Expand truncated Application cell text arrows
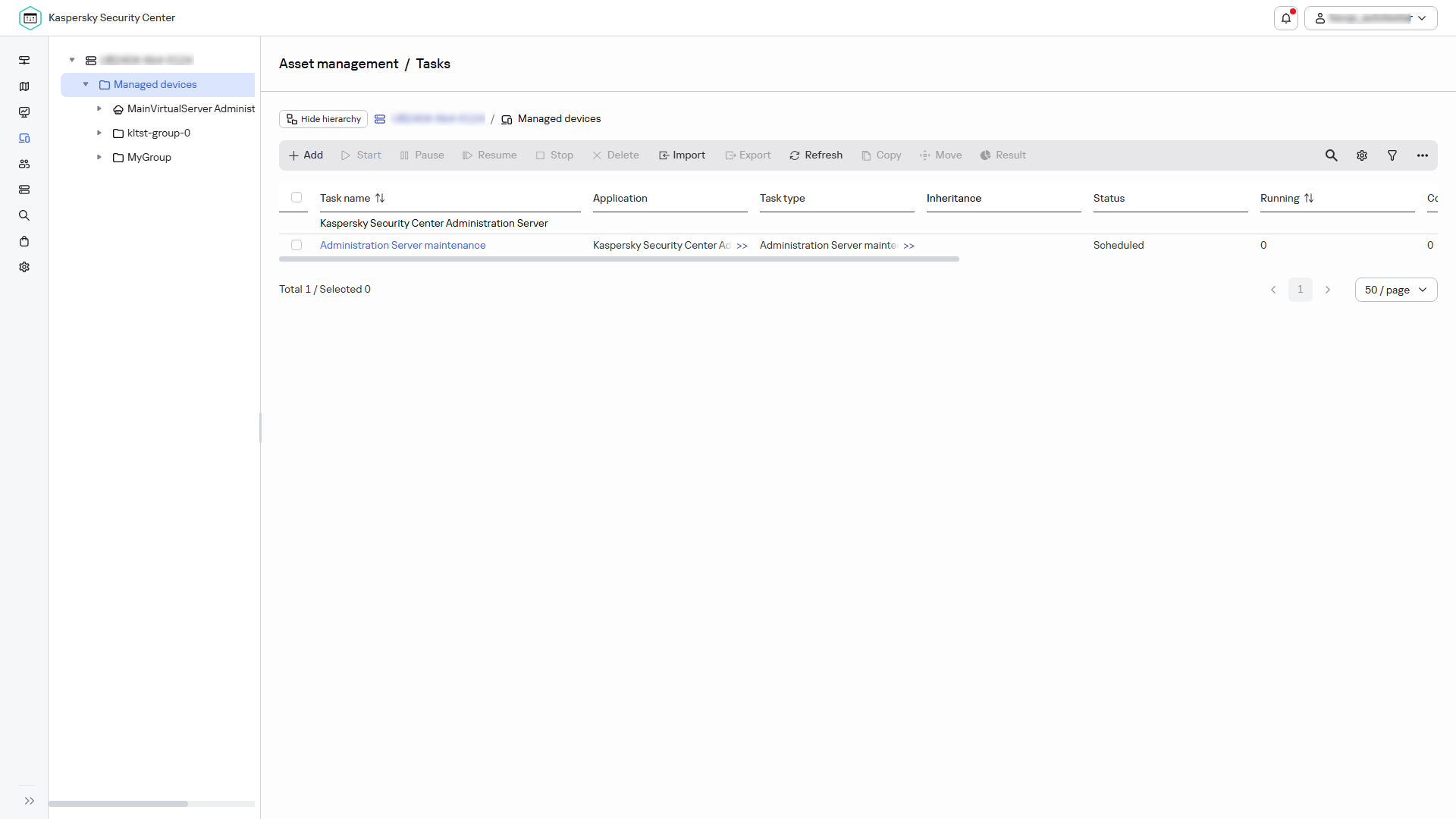This screenshot has height=819, width=1456. click(742, 246)
